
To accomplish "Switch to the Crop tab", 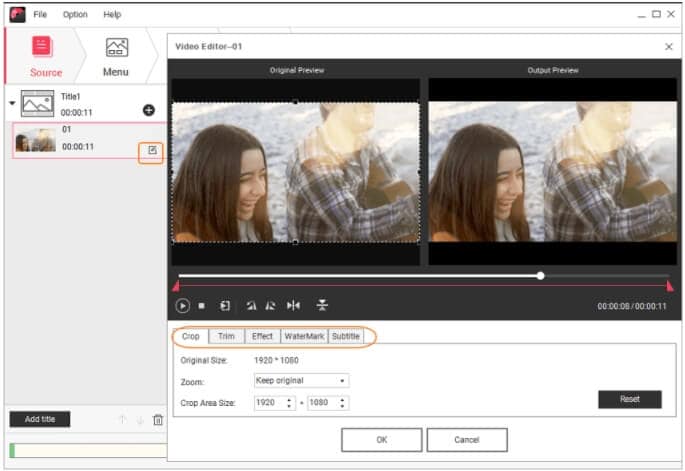I will (191, 336).
